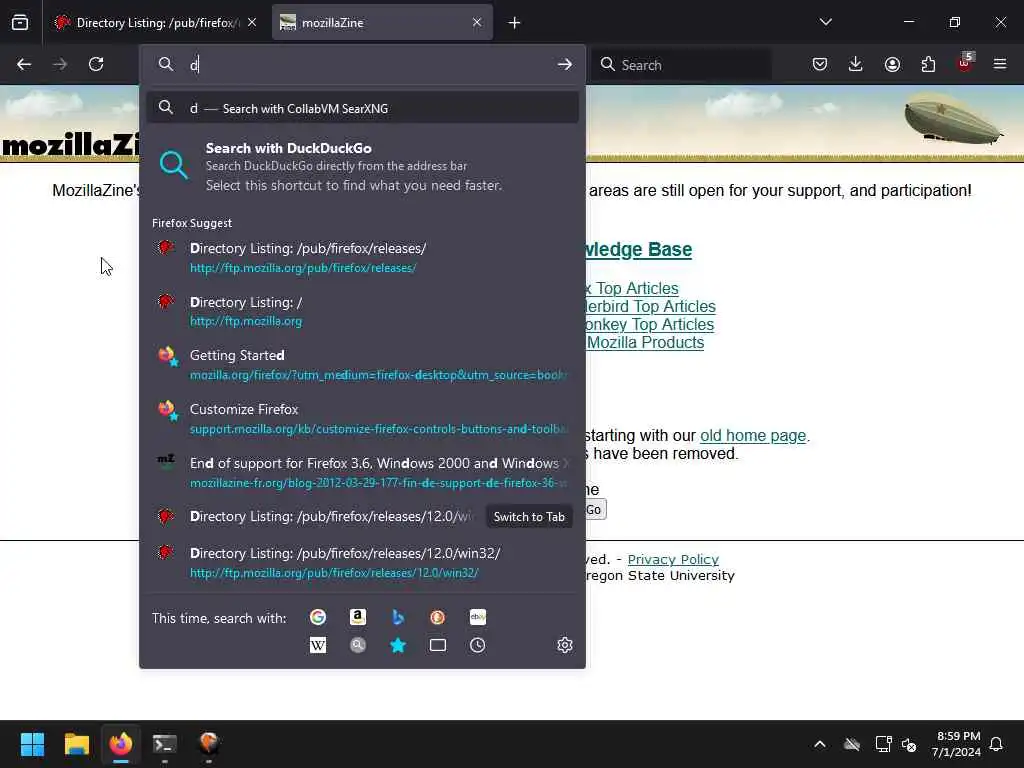Open the 'Directory Listing: /' suggestion
This screenshot has height=768, width=1024.
362,311
